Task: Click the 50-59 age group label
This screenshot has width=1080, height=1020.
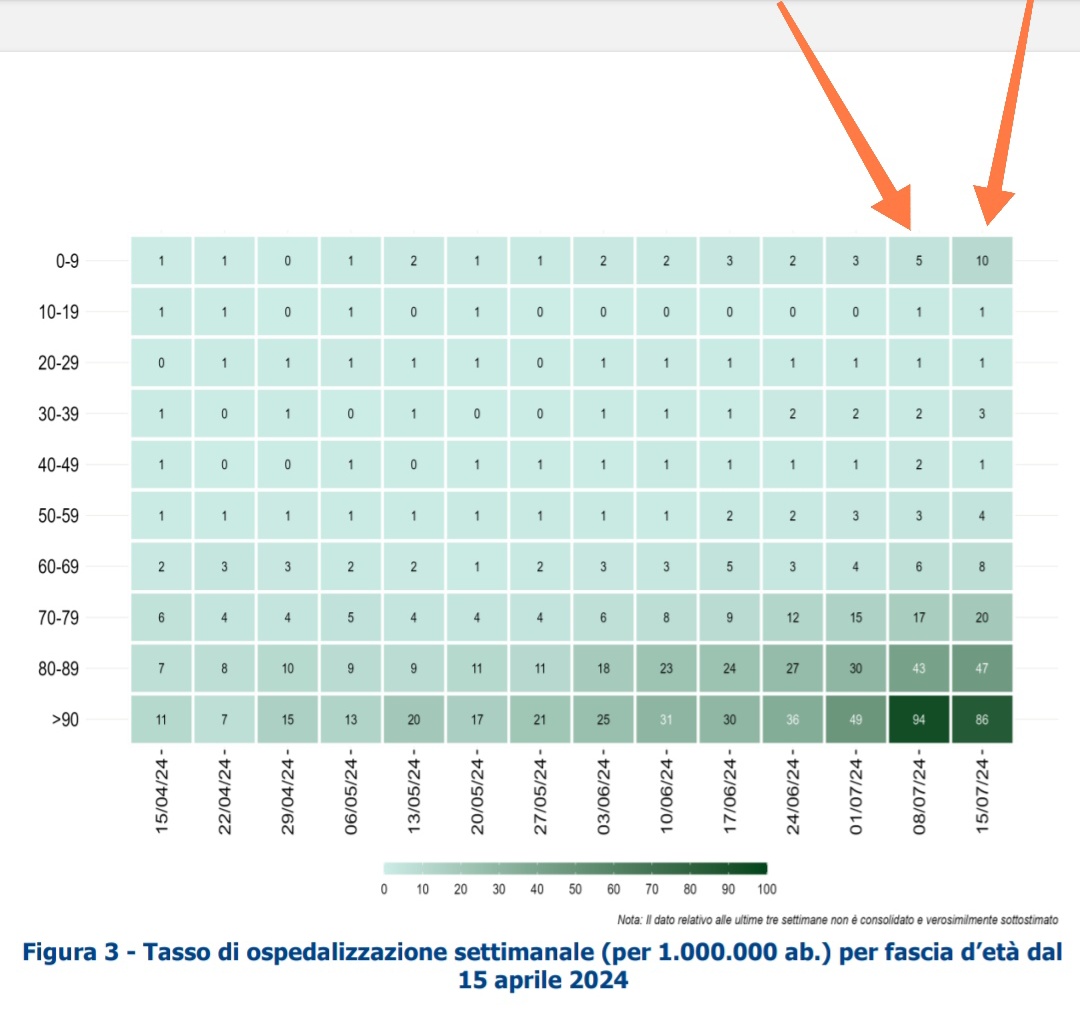Action: pos(59,516)
